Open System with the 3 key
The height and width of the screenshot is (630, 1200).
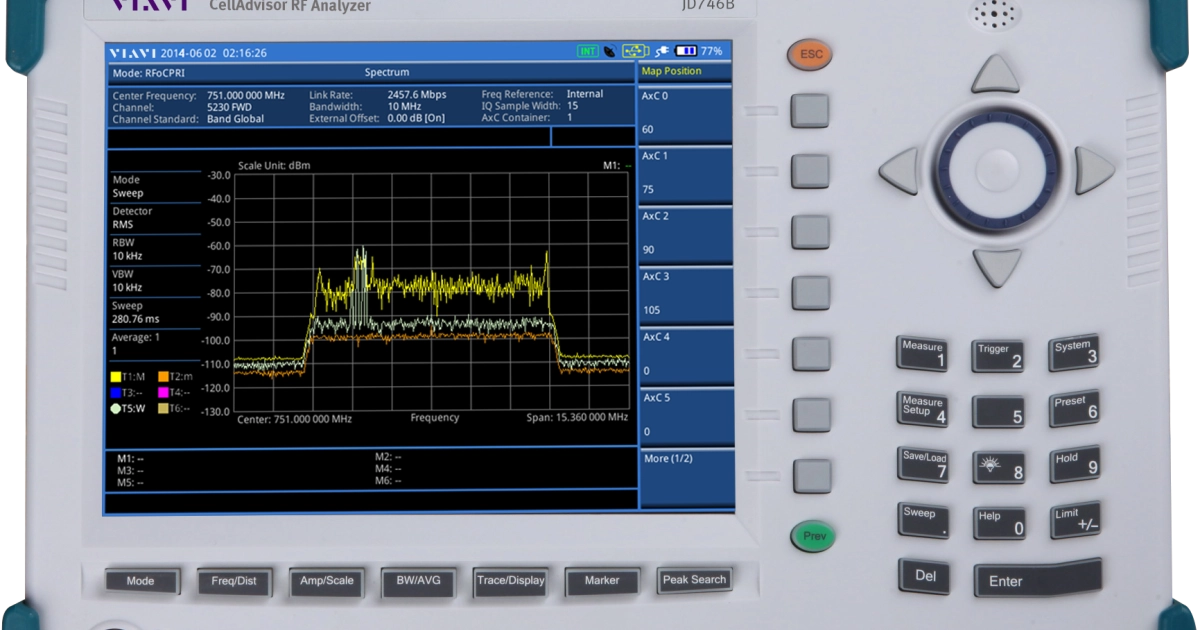1075,352
